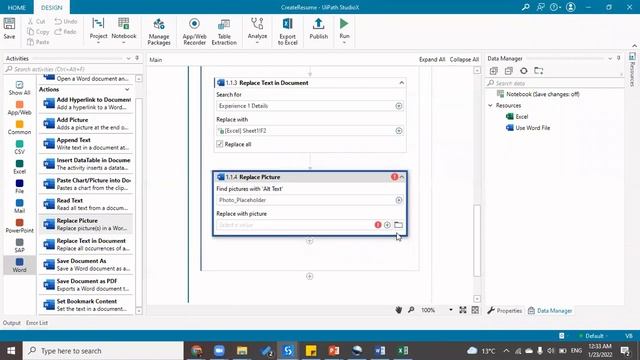Click plus icon beside [Excel] Sheet1!F2
This screenshot has width=640, height=360.
click(399, 131)
